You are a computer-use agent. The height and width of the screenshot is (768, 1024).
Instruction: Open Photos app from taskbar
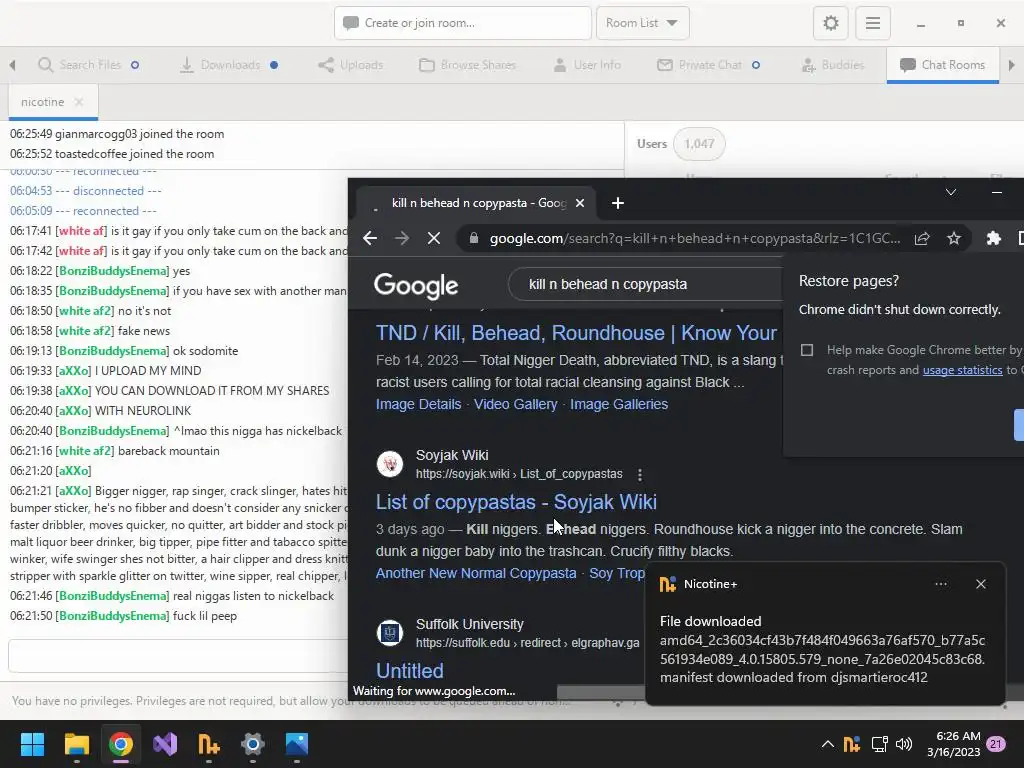tap(296, 744)
